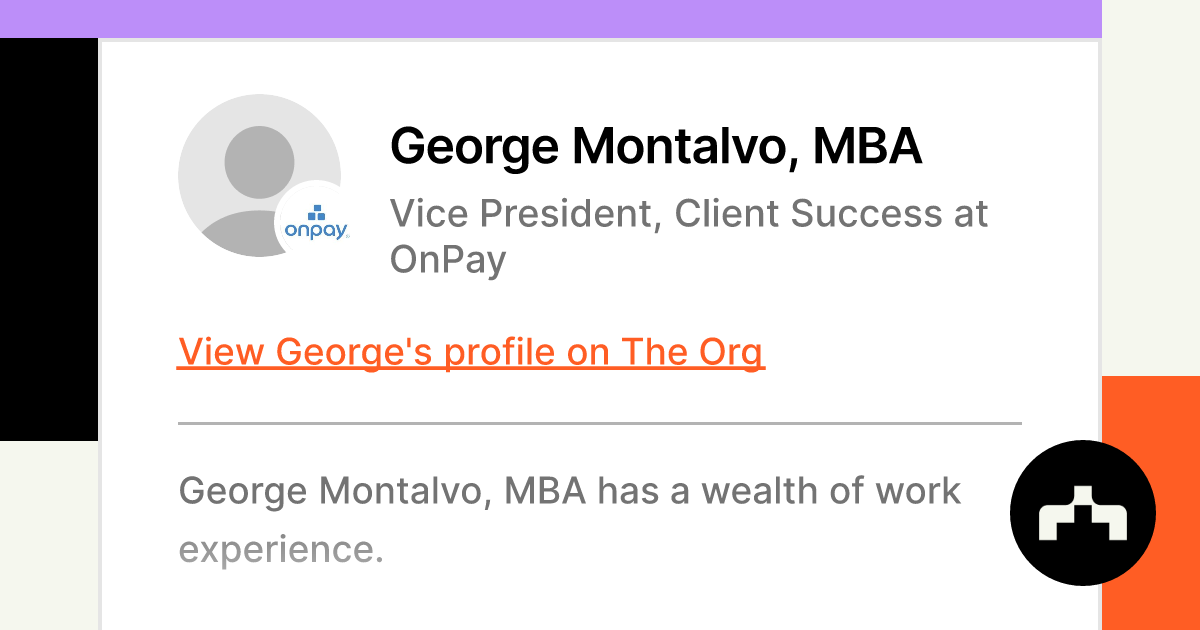Click the head circle of the avatar placeholder
This screenshot has width=1200, height=630.
[x=259, y=163]
